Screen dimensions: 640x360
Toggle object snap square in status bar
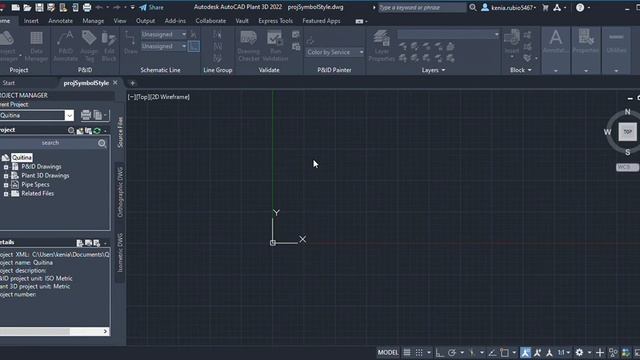(x=504, y=353)
